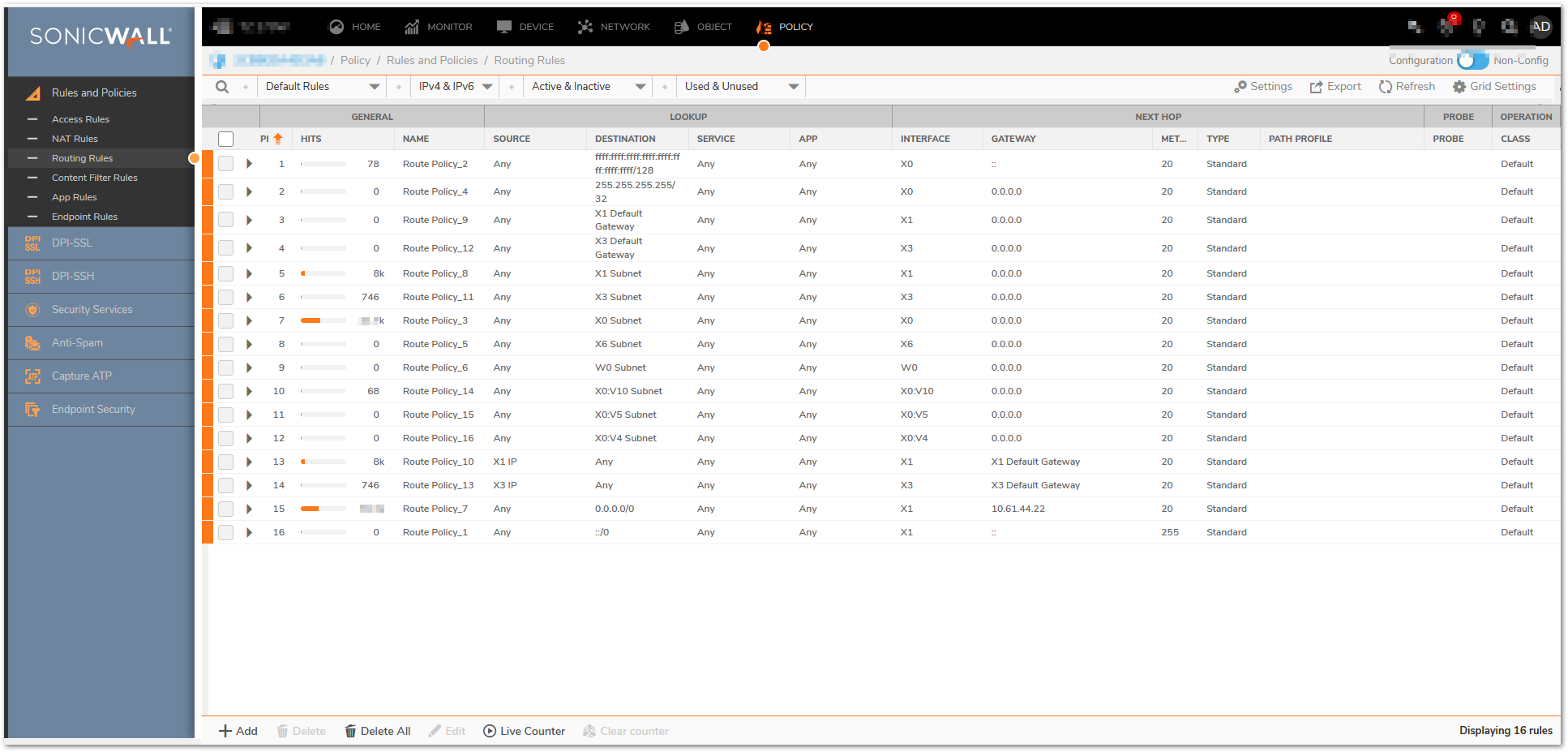
Task: Open the Default Rules dropdown
Action: pyautogui.click(x=322, y=87)
